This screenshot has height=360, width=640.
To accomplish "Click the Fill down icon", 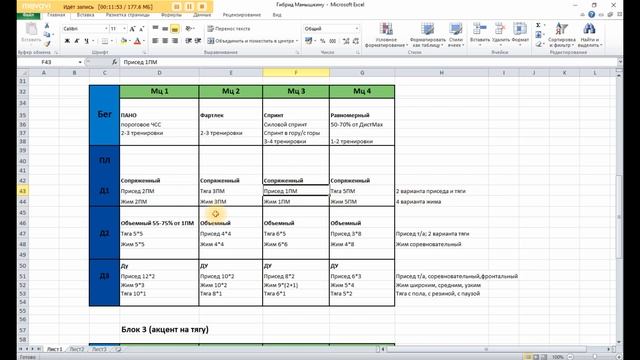I will point(538,35).
